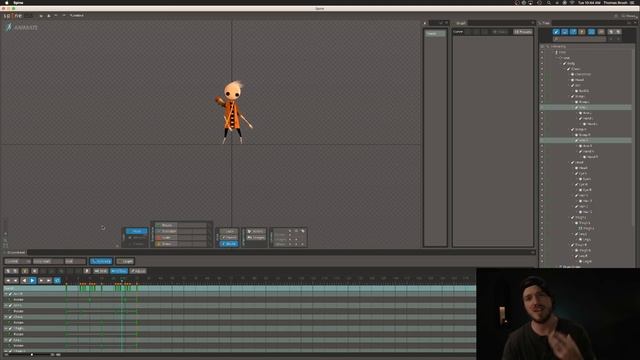Adjust the timeline zoom slider
Screen dimensions: 640x360
pyautogui.click(x=32, y=355)
